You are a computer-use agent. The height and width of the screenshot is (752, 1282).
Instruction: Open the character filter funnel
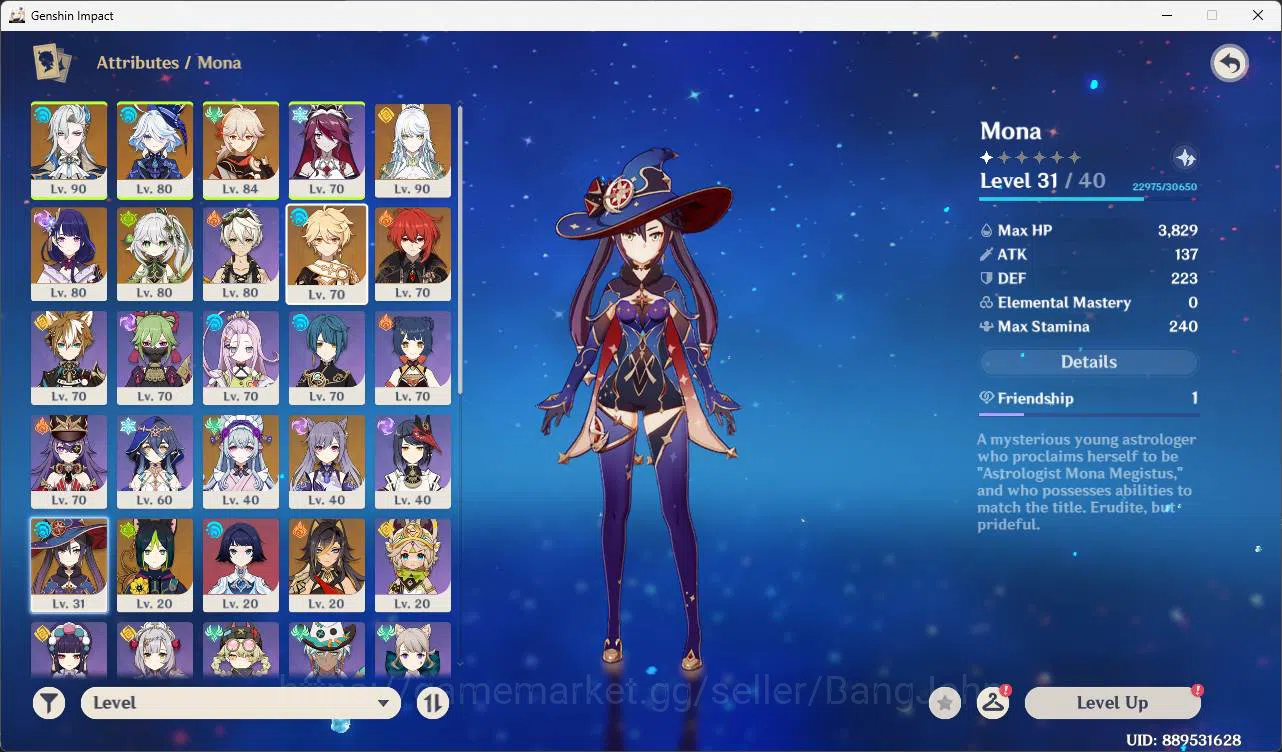point(49,703)
